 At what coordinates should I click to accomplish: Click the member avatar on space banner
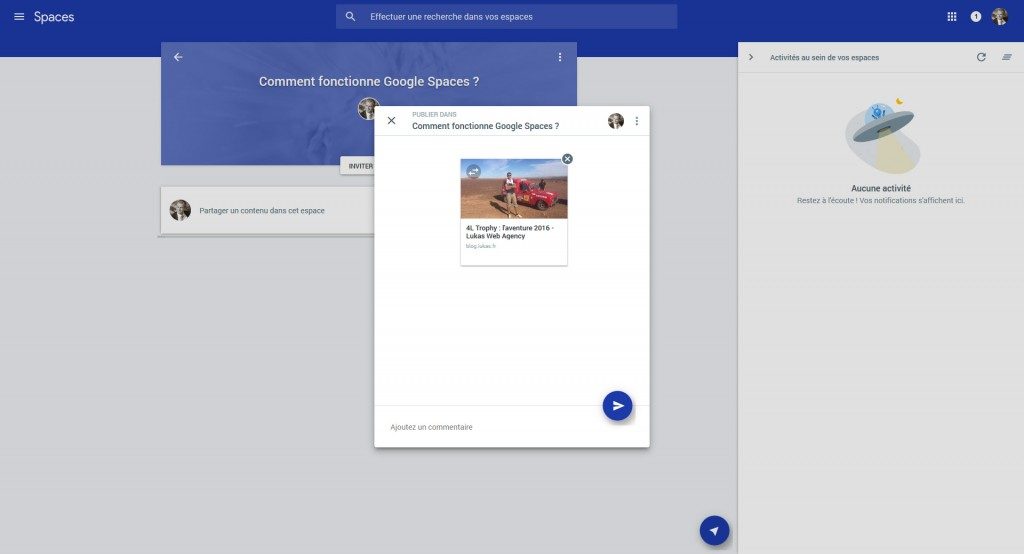coord(368,108)
